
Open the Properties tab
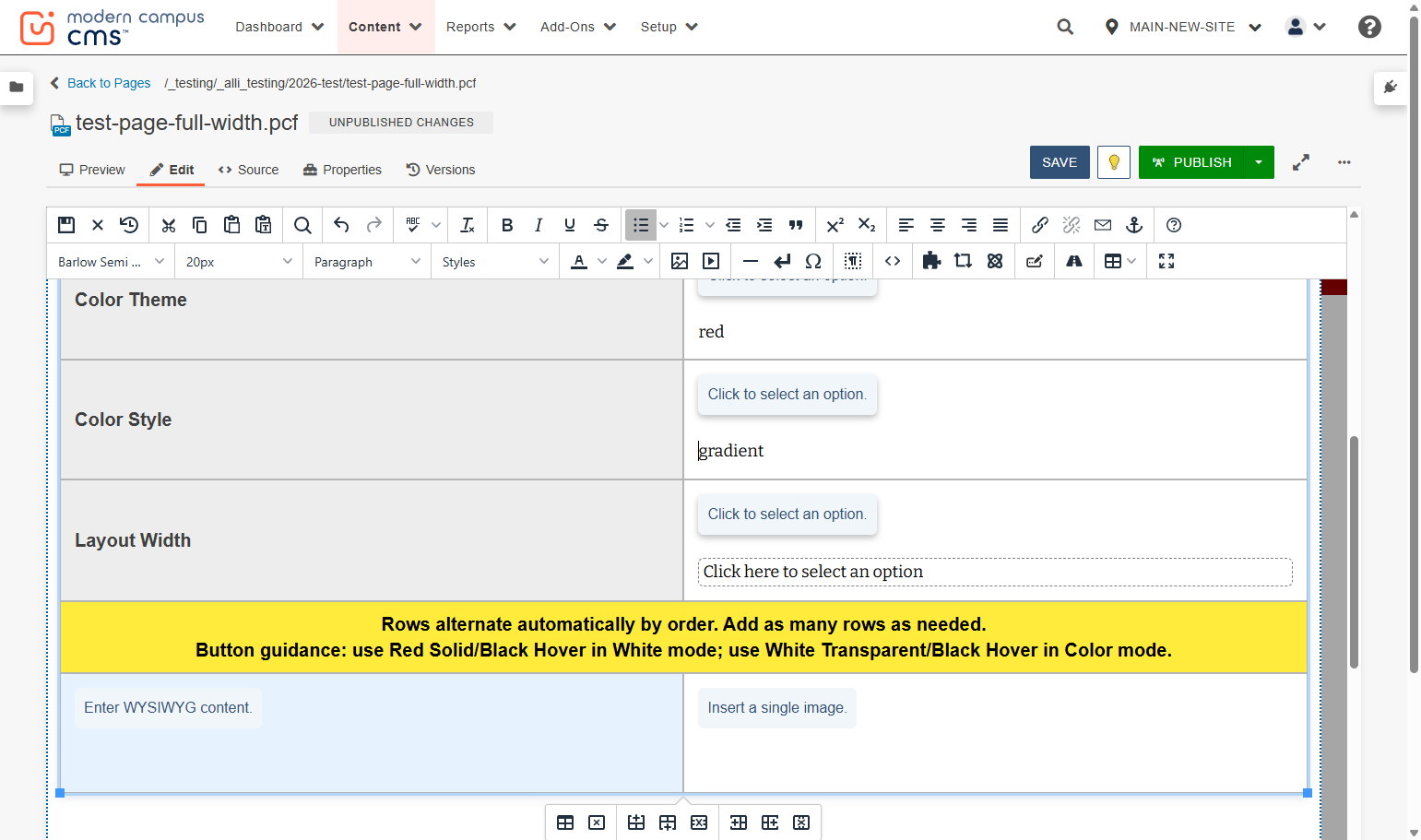click(342, 170)
